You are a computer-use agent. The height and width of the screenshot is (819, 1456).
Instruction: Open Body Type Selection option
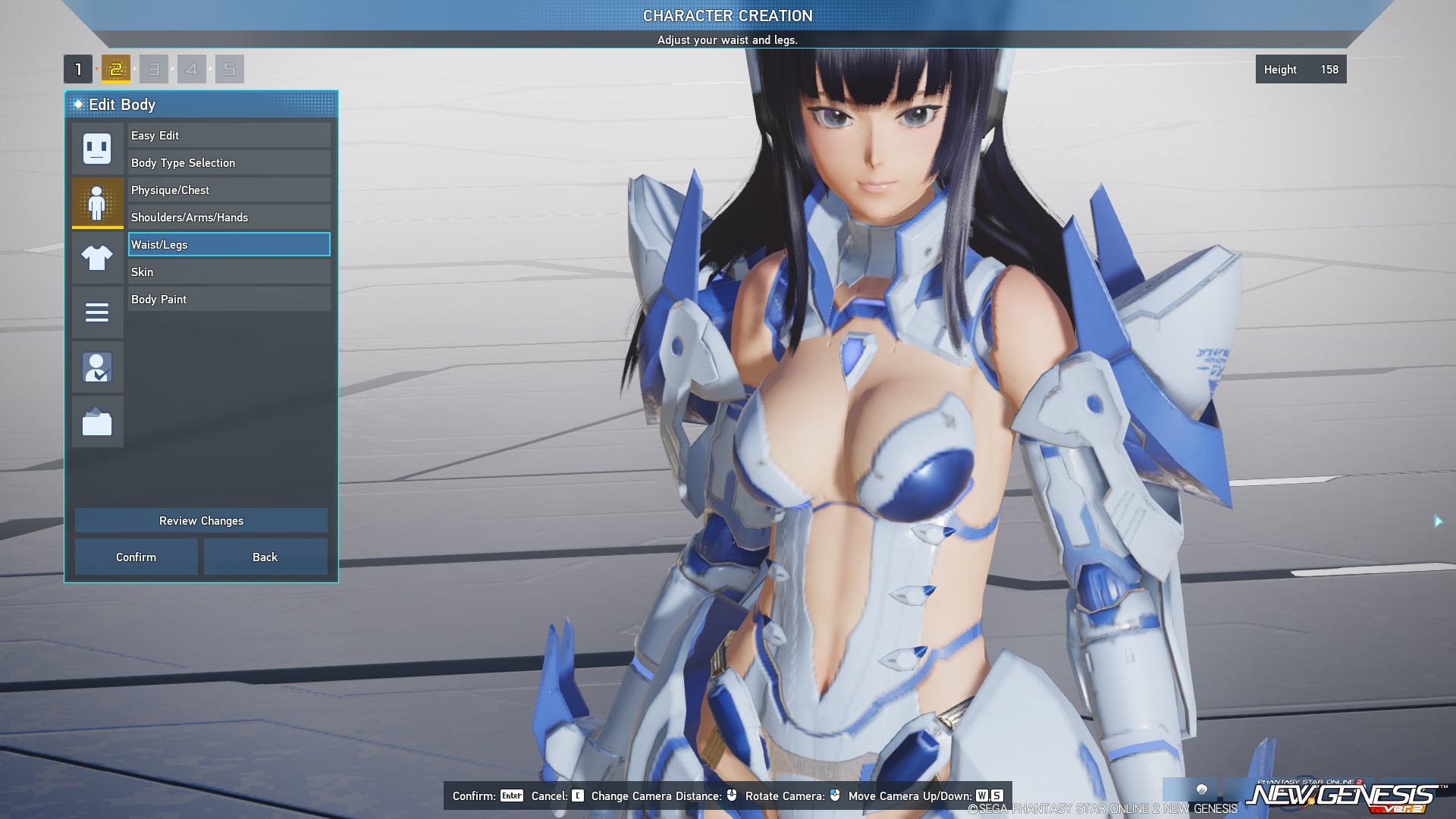point(229,163)
